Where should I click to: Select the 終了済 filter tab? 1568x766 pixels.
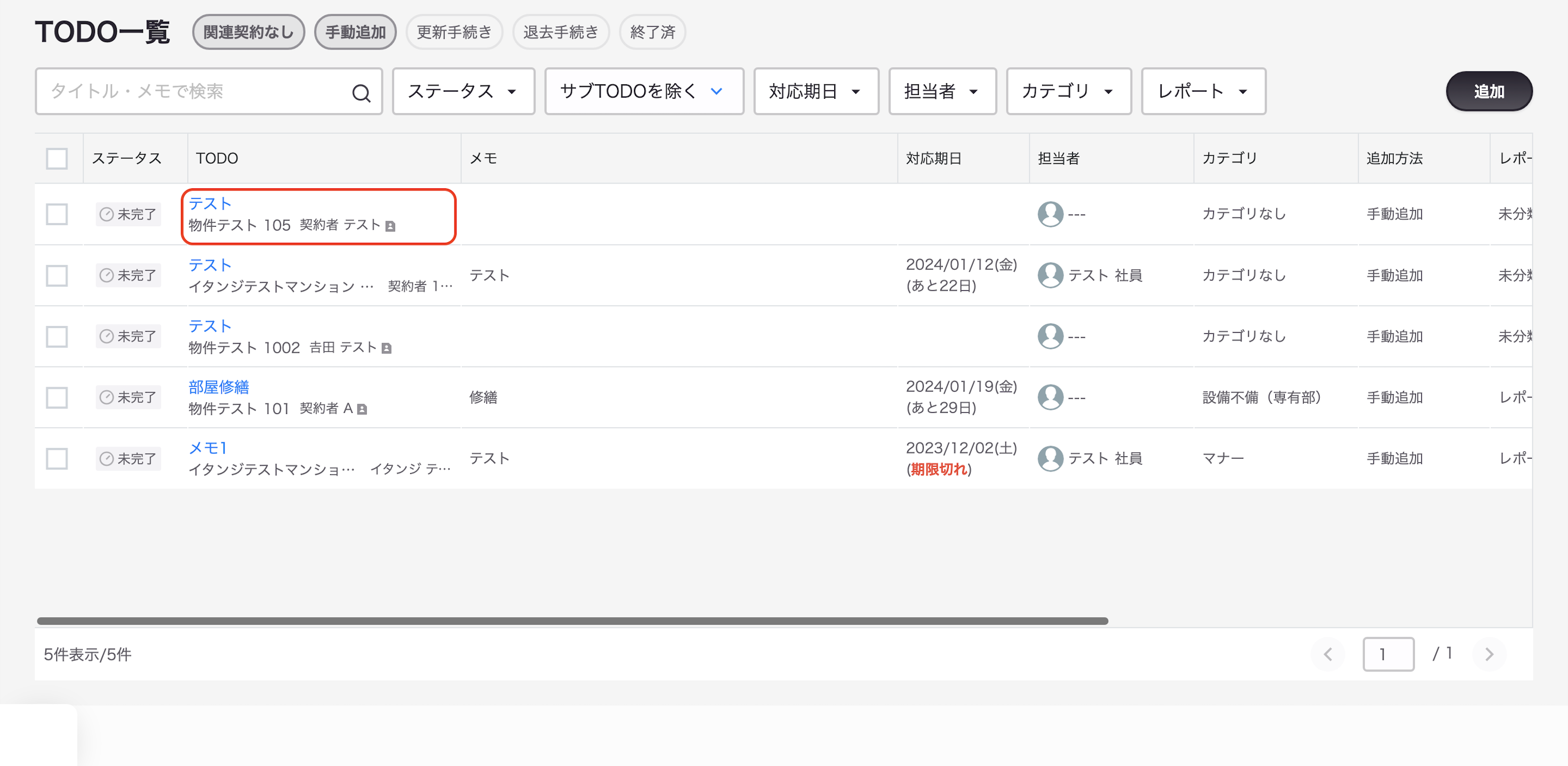pyautogui.click(x=652, y=32)
